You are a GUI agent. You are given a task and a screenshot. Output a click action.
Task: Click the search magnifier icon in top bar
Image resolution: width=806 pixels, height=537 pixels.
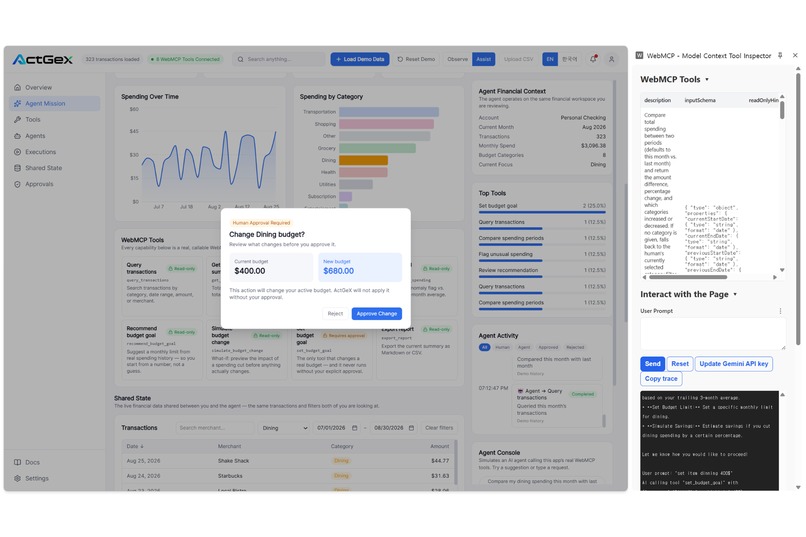[241, 59]
